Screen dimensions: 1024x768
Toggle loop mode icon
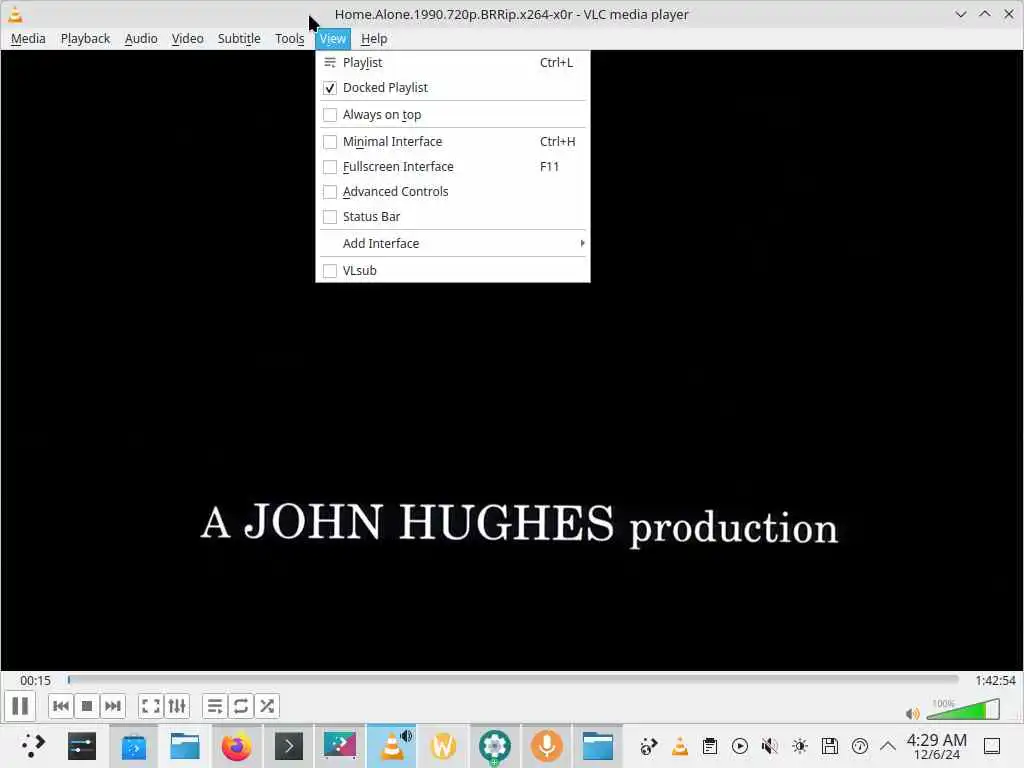241,706
